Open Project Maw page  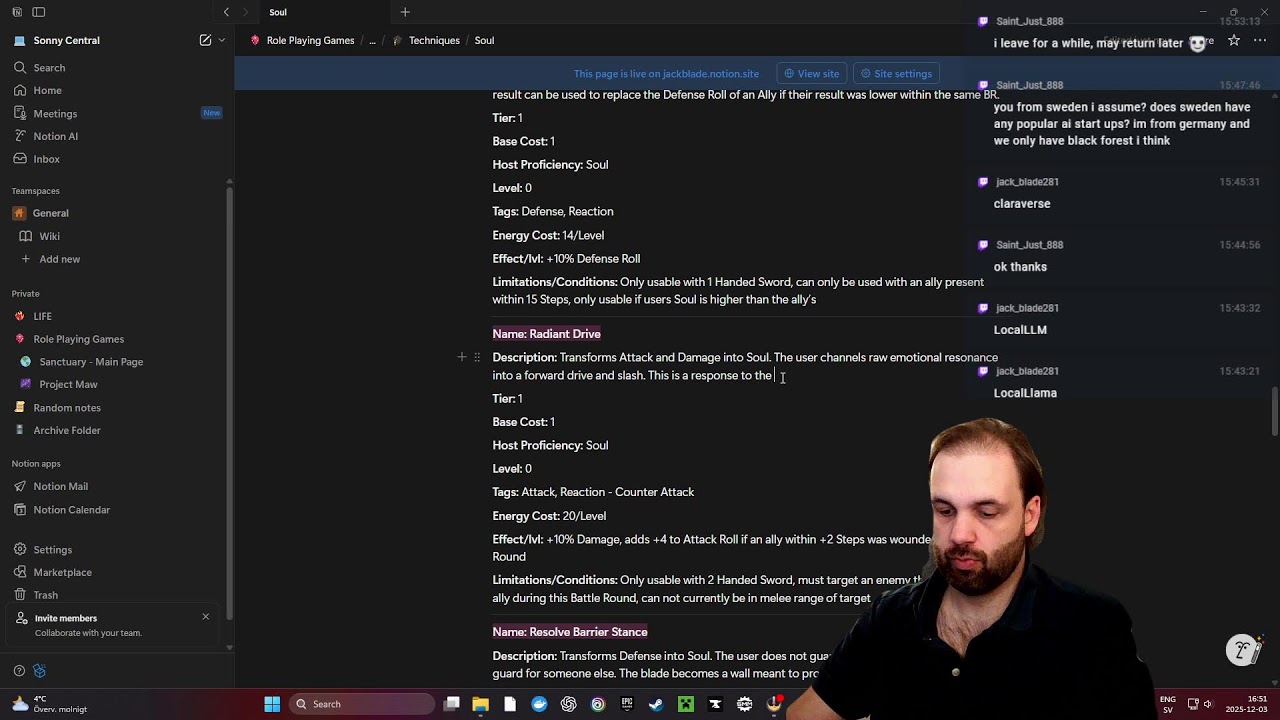coord(68,384)
